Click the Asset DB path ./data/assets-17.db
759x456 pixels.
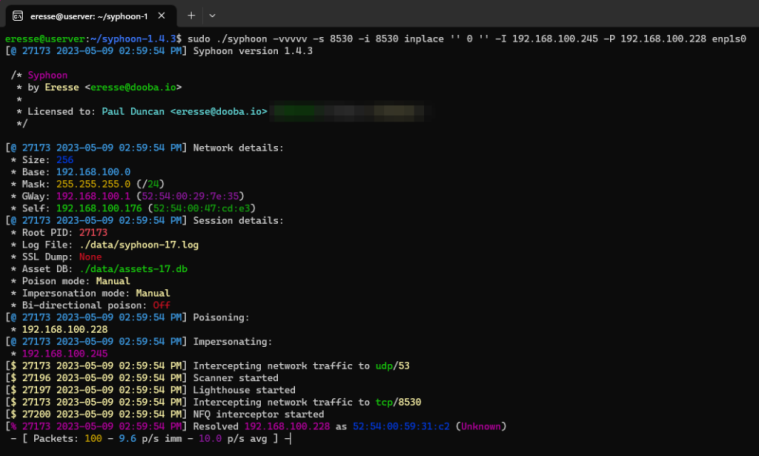pyautogui.click(x=133, y=269)
